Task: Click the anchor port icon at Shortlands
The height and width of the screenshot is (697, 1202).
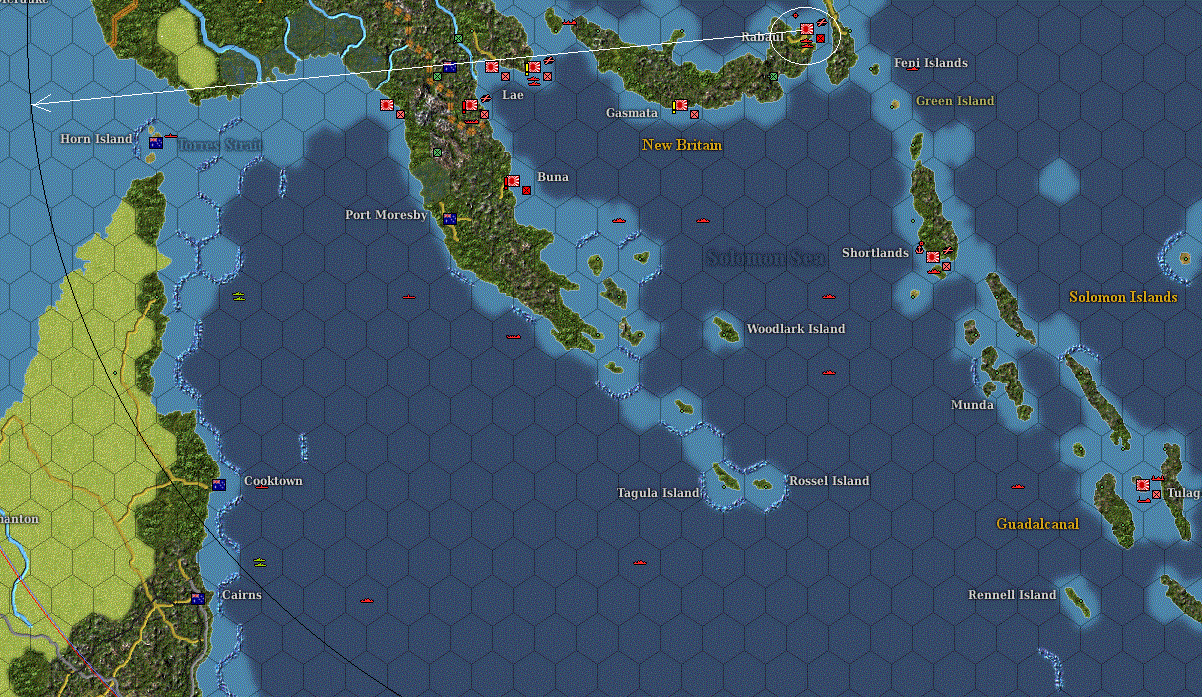Action: tap(920, 249)
